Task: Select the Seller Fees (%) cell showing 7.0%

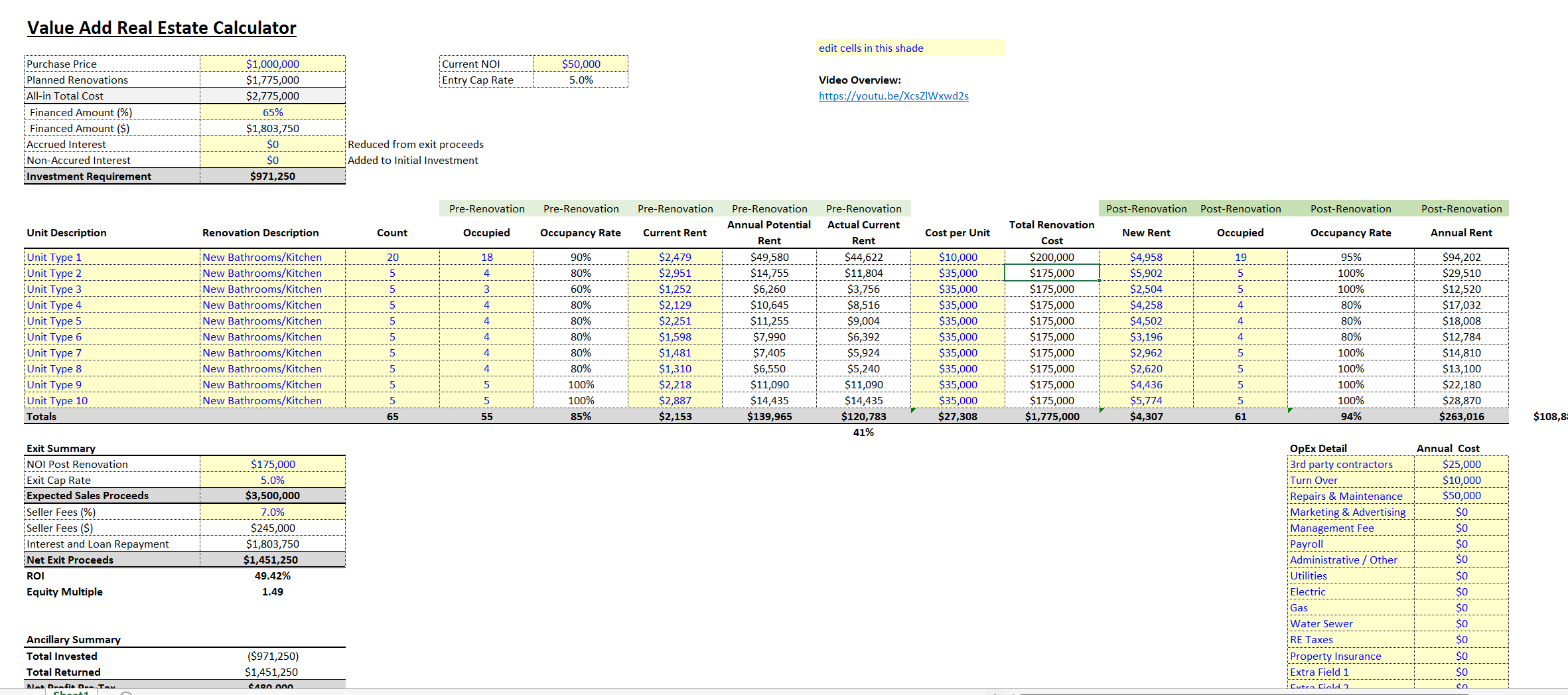Action: [273, 512]
